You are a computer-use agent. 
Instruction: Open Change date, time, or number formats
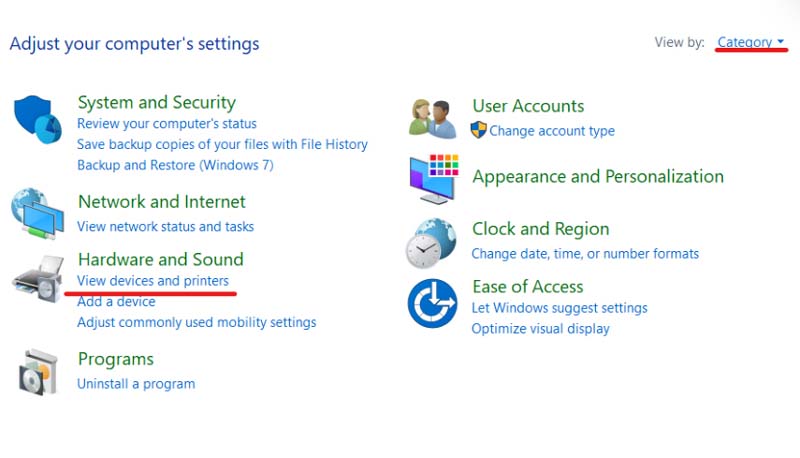click(x=585, y=254)
